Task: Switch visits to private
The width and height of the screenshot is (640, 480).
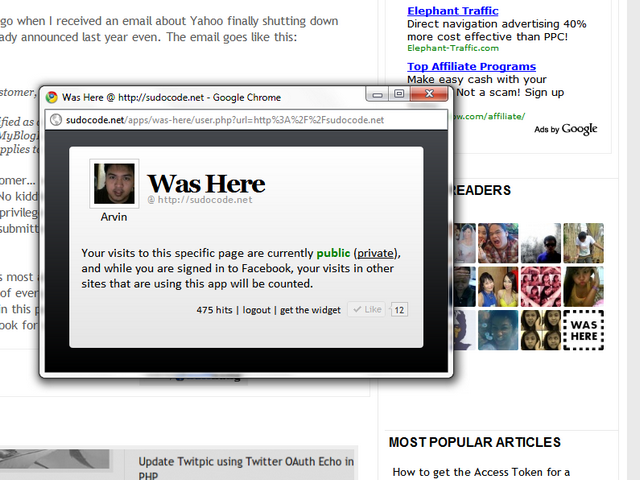Action: point(376,253)
